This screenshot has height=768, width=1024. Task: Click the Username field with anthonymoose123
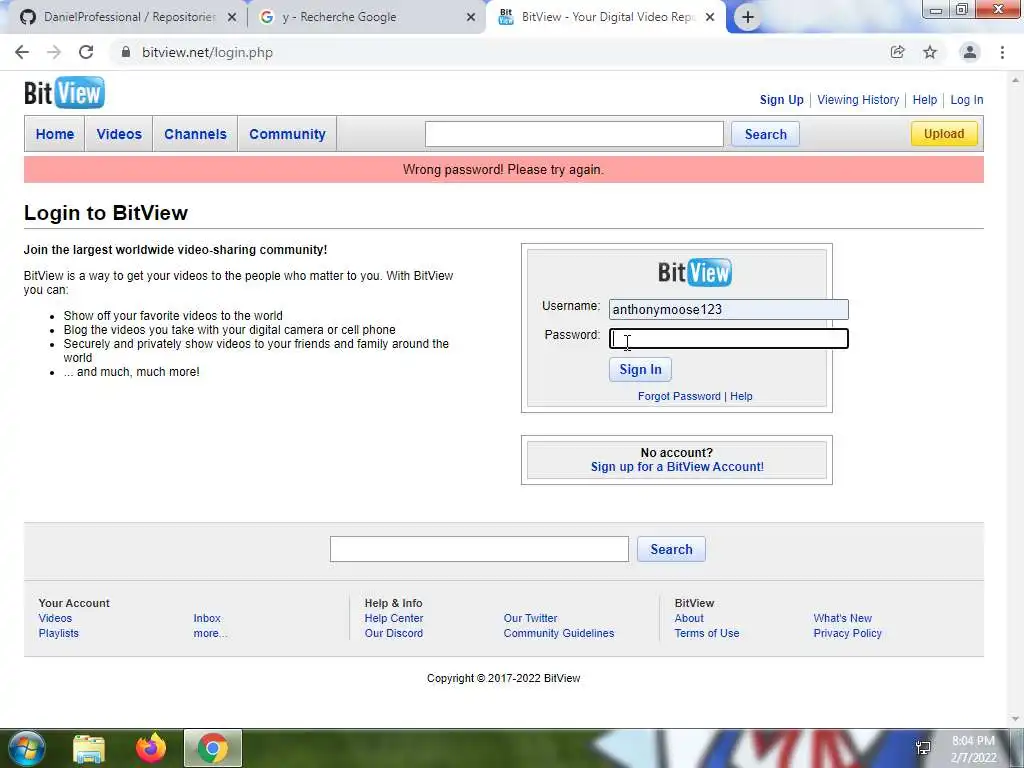tap(729, 310)
